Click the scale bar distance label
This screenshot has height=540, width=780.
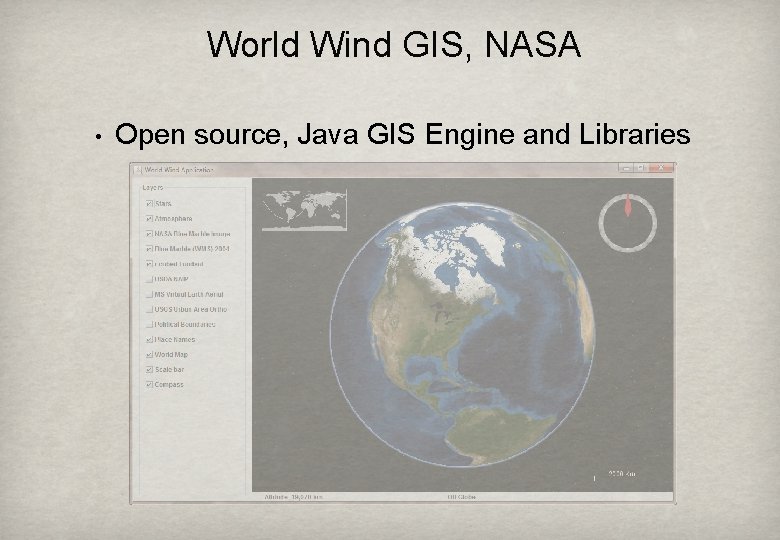622,474
